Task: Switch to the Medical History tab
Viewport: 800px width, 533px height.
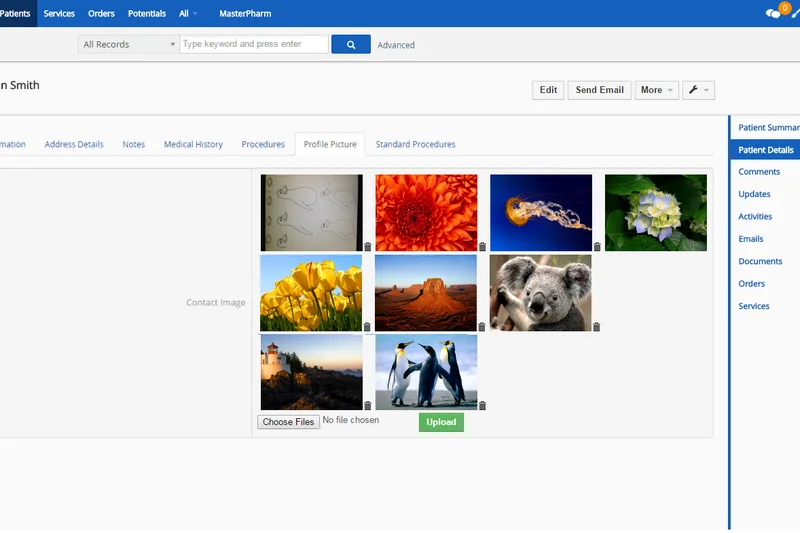Action: (x=193, y=144)
